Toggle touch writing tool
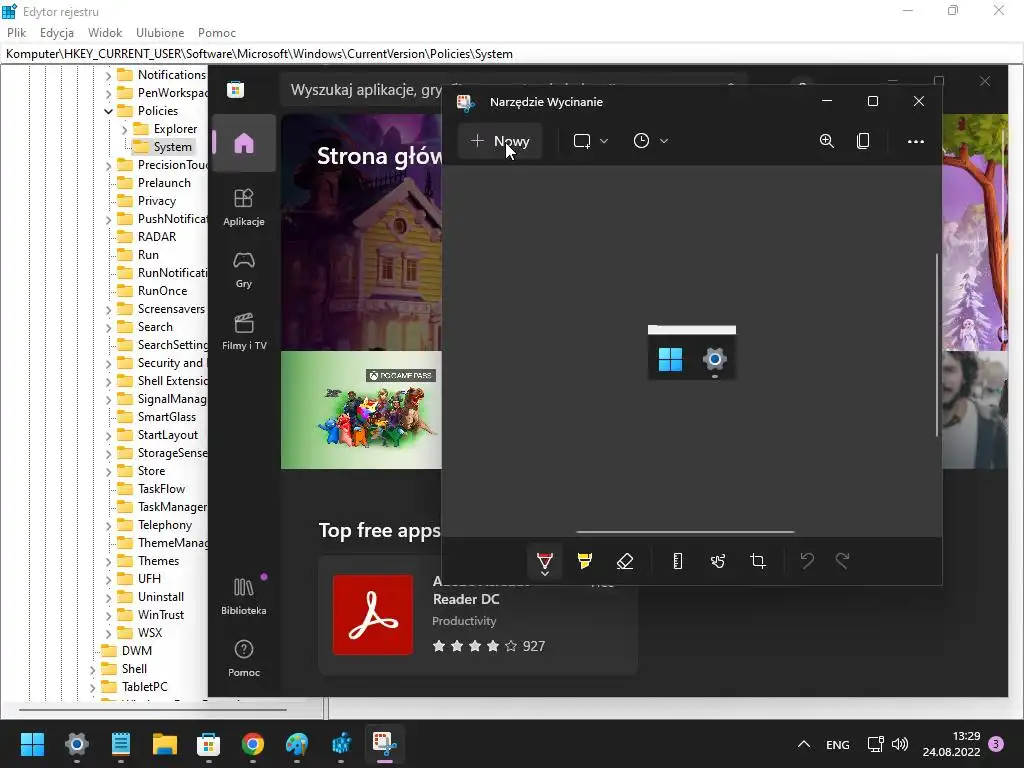 click(718, 562)
